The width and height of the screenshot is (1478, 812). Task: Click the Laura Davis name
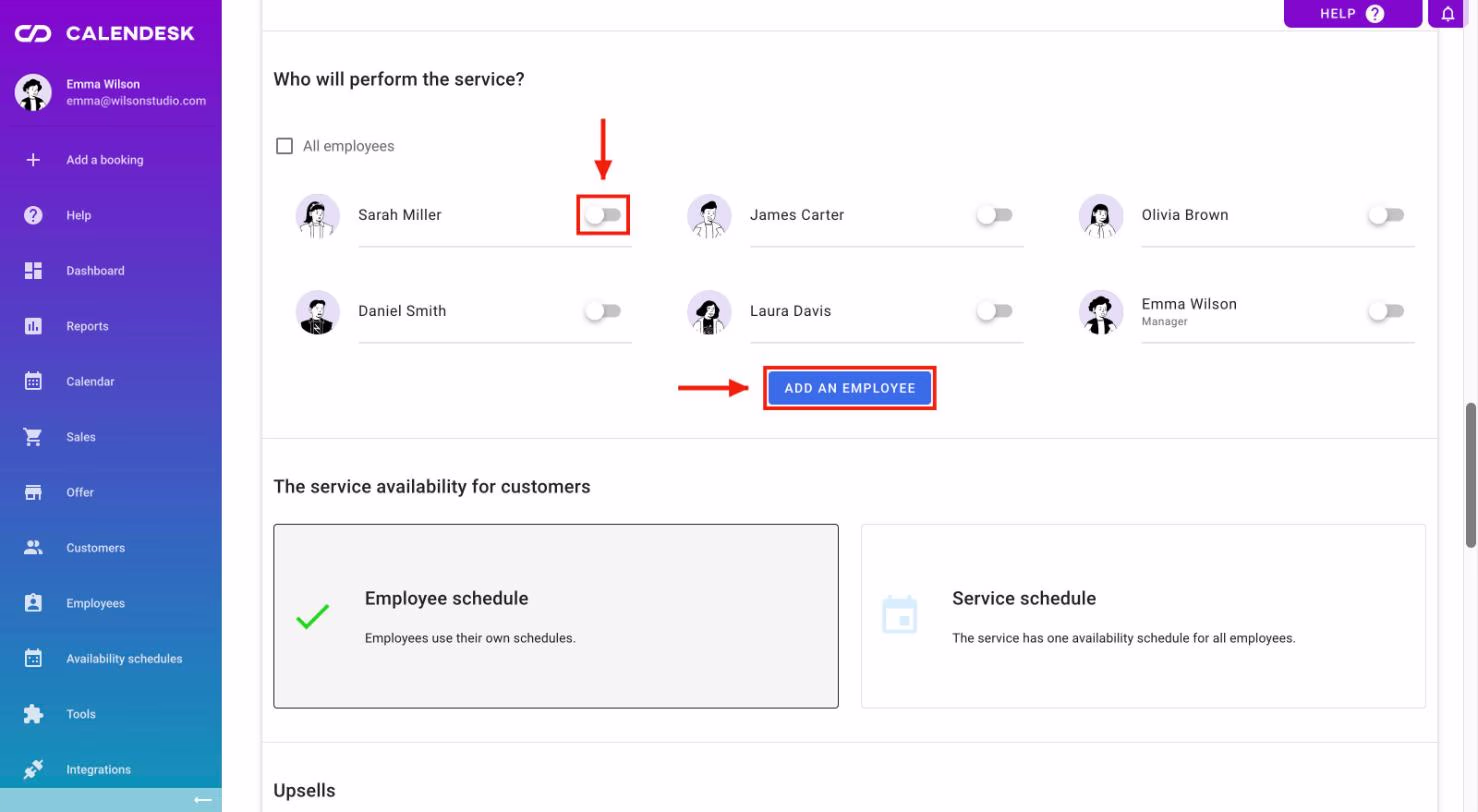[x=791, y=311]
